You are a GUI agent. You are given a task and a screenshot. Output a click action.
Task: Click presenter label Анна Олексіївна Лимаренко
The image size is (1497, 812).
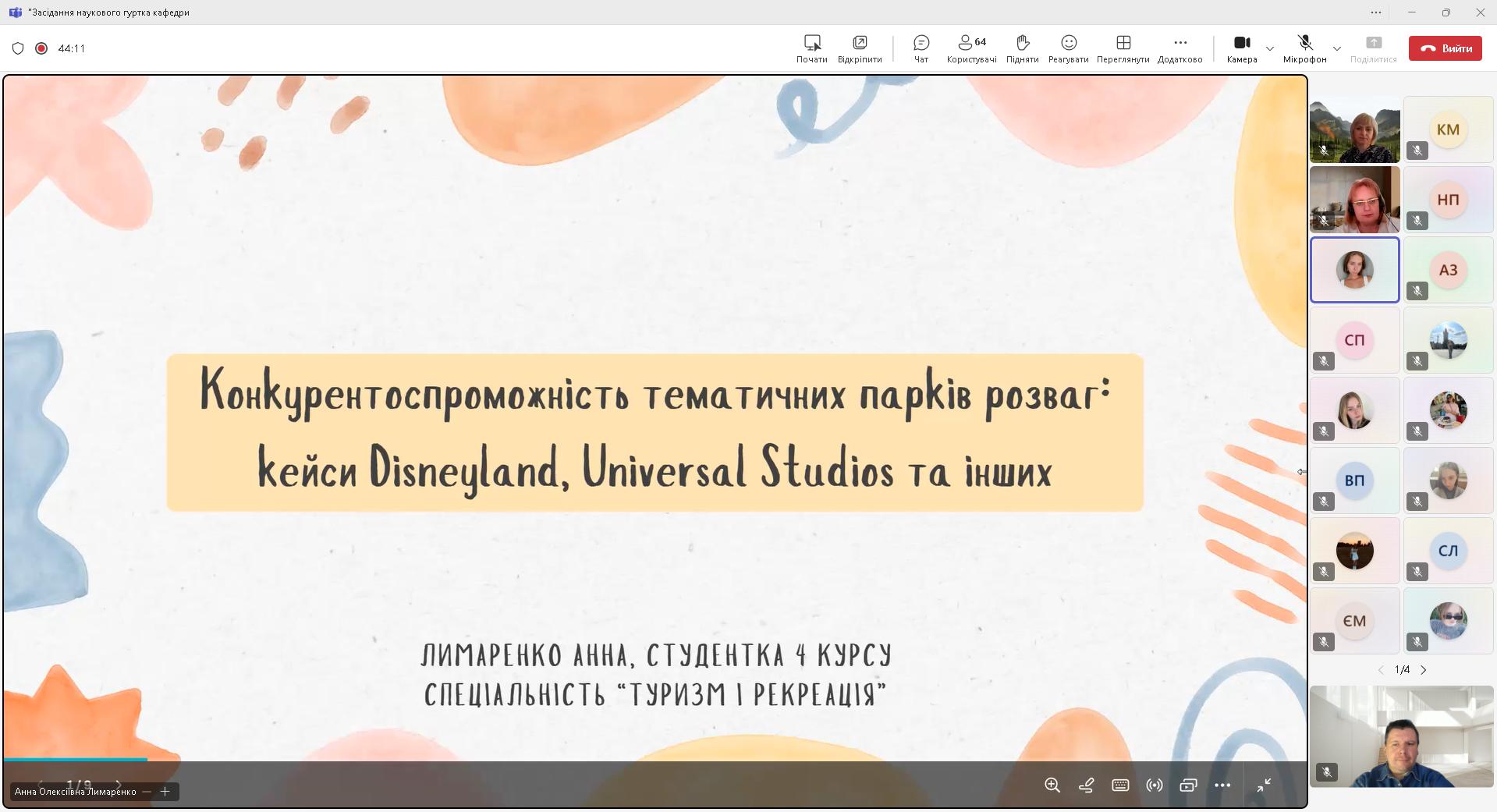(76, 791)
